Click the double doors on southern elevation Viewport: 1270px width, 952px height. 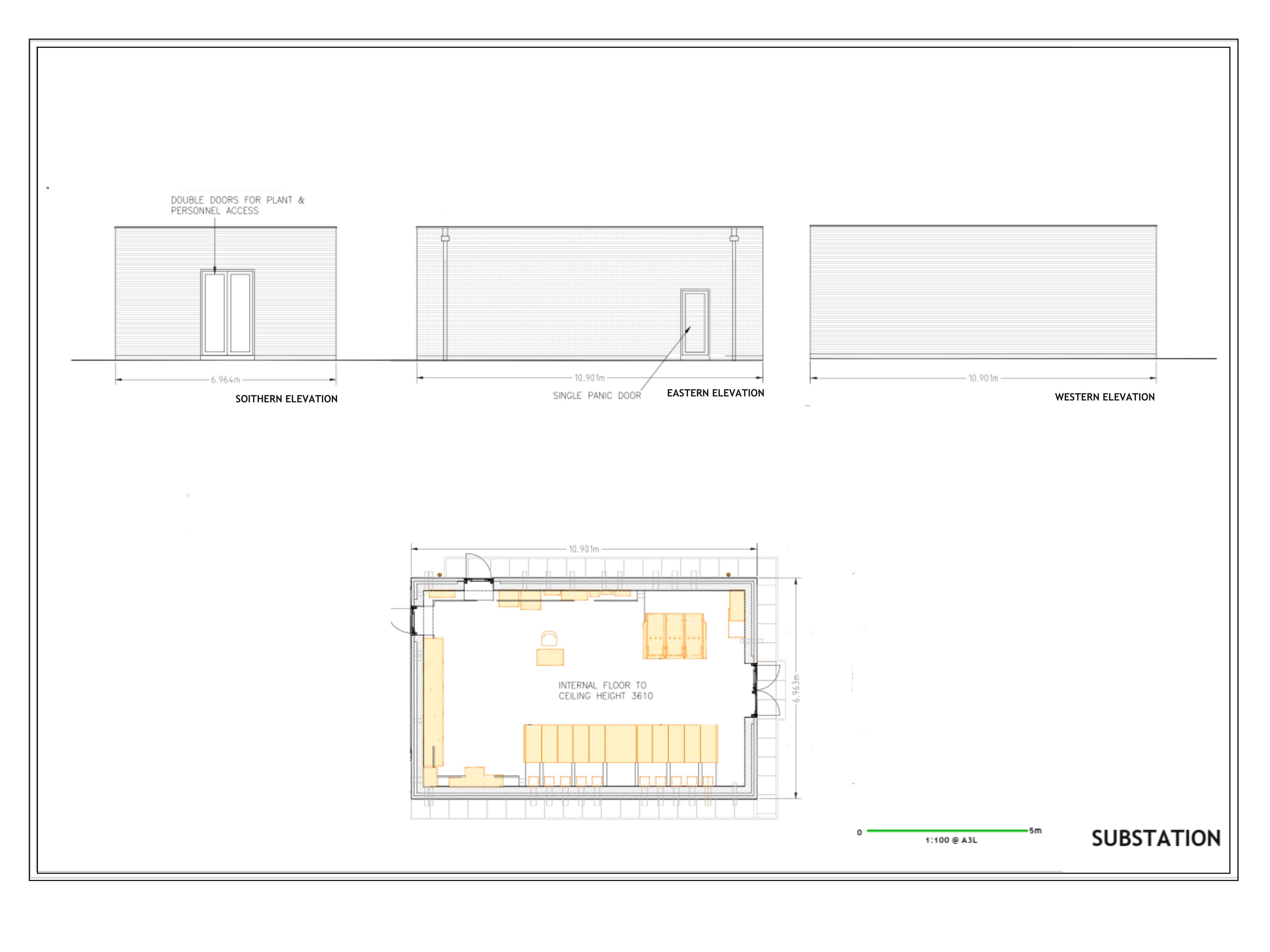[x=227, y=315]
